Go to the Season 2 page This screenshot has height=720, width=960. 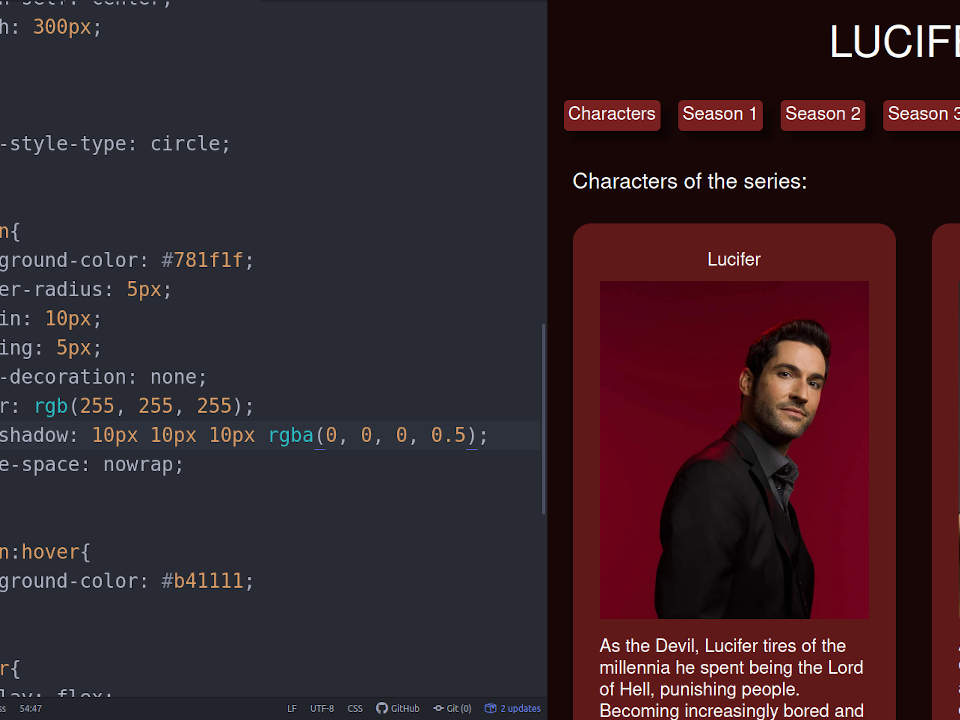pyautogui.click(x=823, y=115)
